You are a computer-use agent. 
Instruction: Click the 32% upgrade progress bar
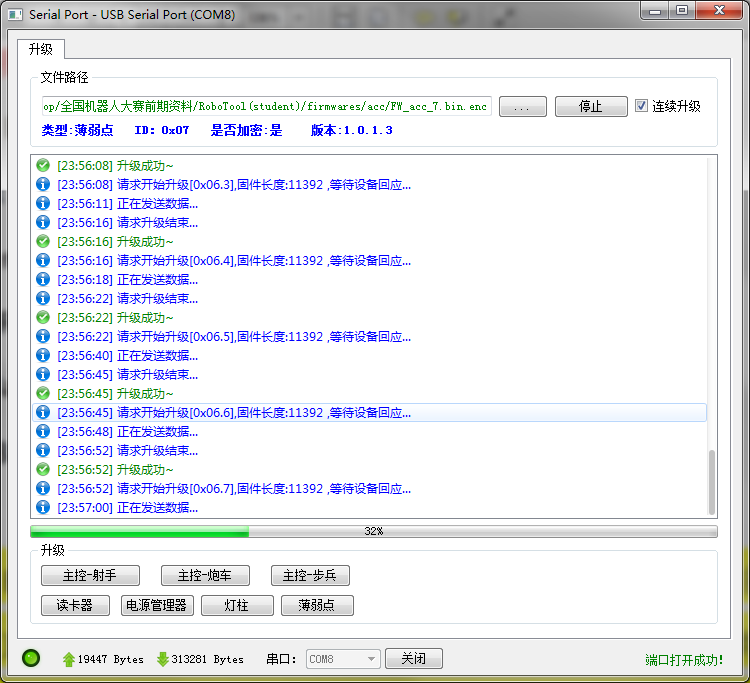pyautogui.click(x=374, y=531)
